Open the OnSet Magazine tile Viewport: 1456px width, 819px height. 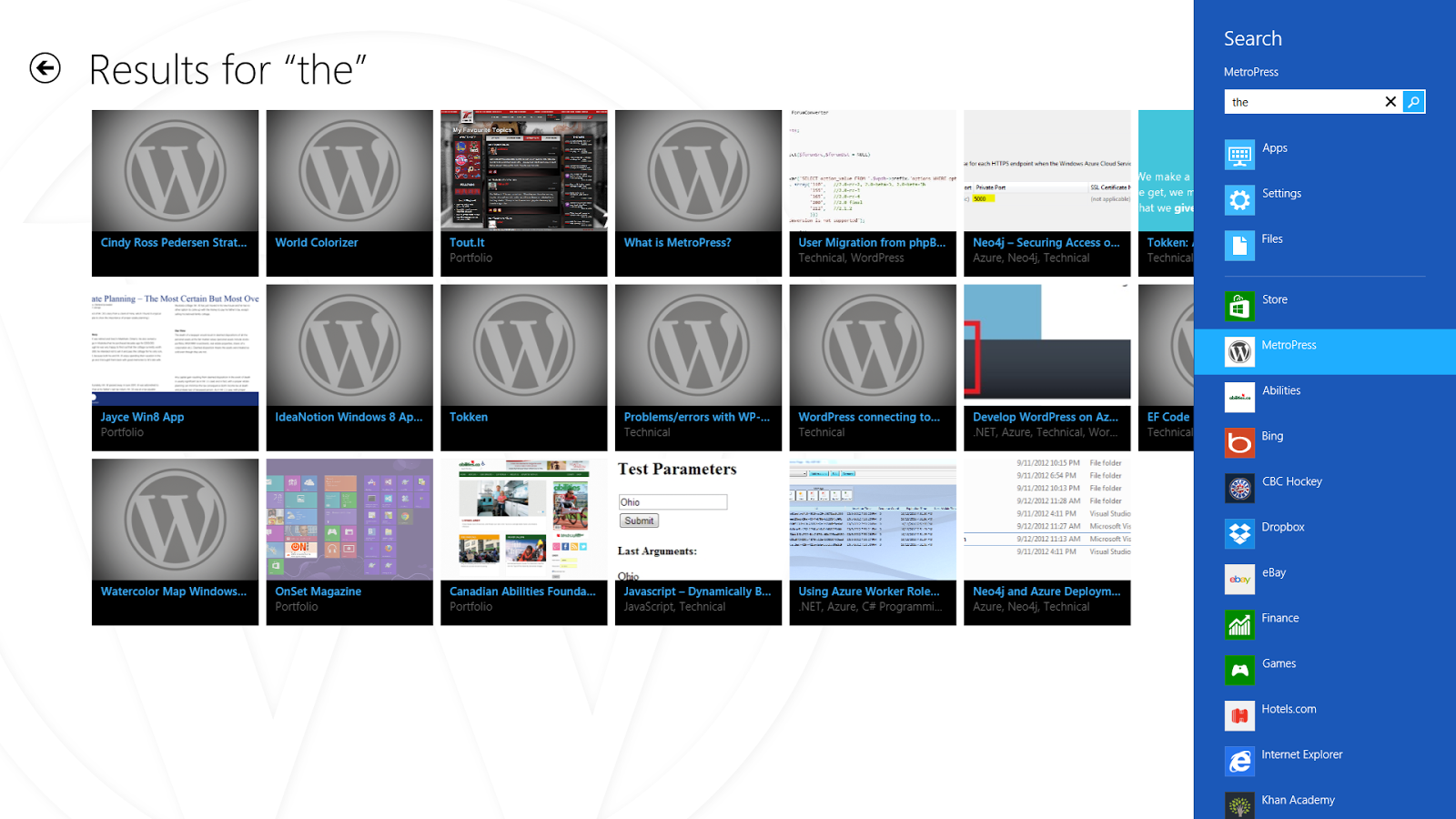[x=349, y=541]
